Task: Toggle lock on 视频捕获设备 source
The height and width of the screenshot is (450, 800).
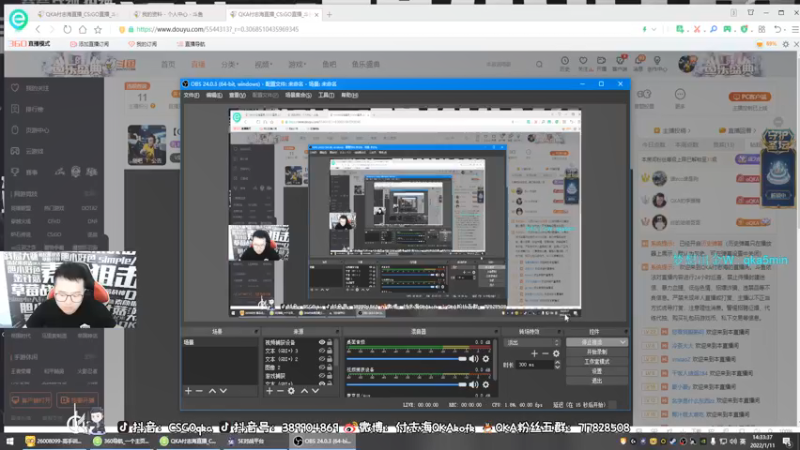Action: coord(330,342)
